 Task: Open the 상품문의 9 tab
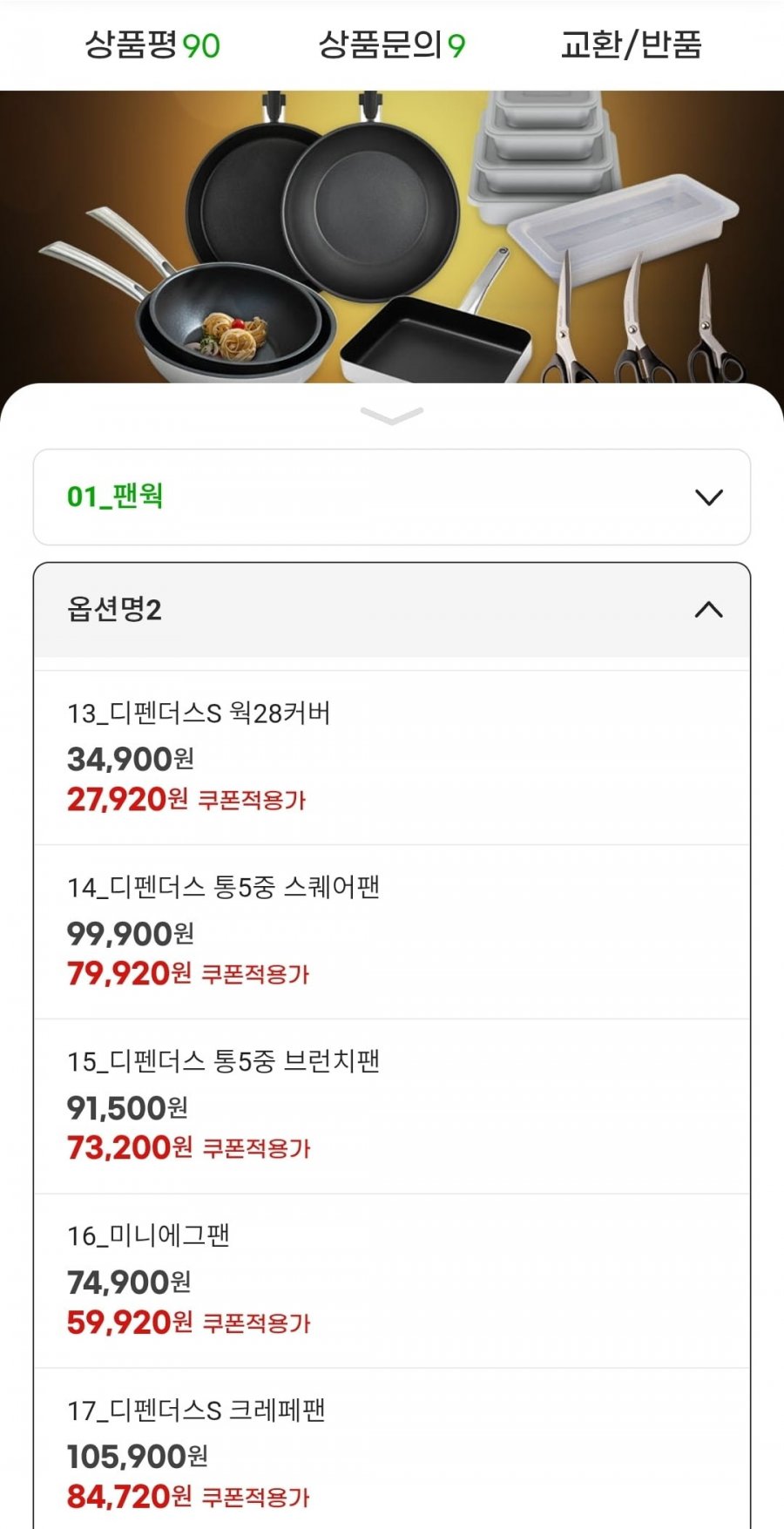tap(392, 45)
